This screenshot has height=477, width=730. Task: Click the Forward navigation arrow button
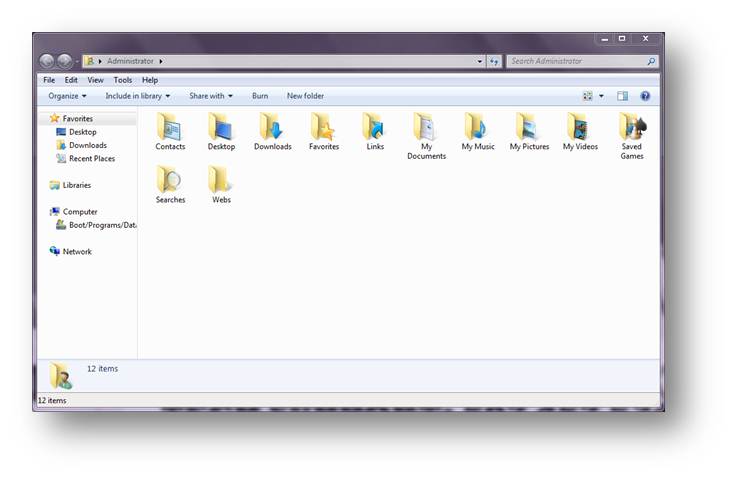(64, 60)
